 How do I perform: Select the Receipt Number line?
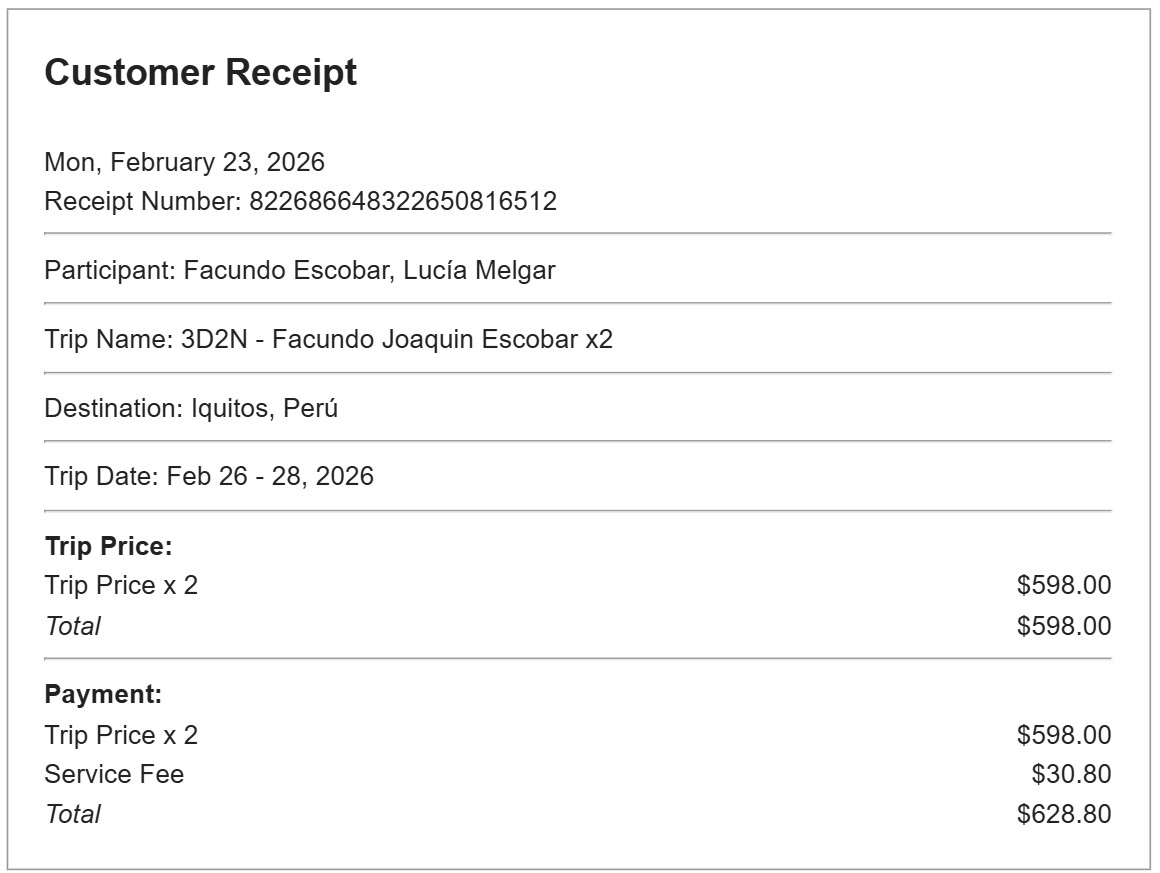click(300, 201)
